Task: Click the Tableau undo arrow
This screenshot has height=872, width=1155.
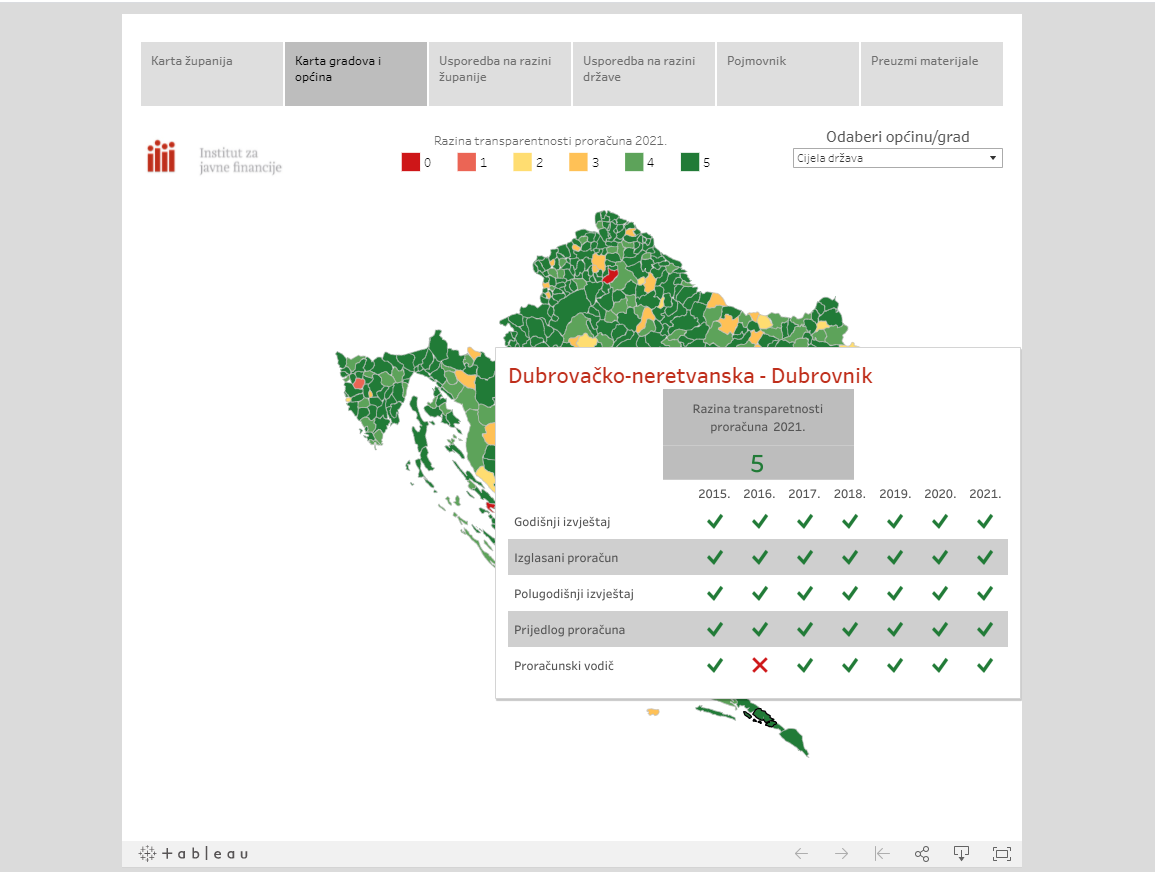Action: [x=801, y=853]
